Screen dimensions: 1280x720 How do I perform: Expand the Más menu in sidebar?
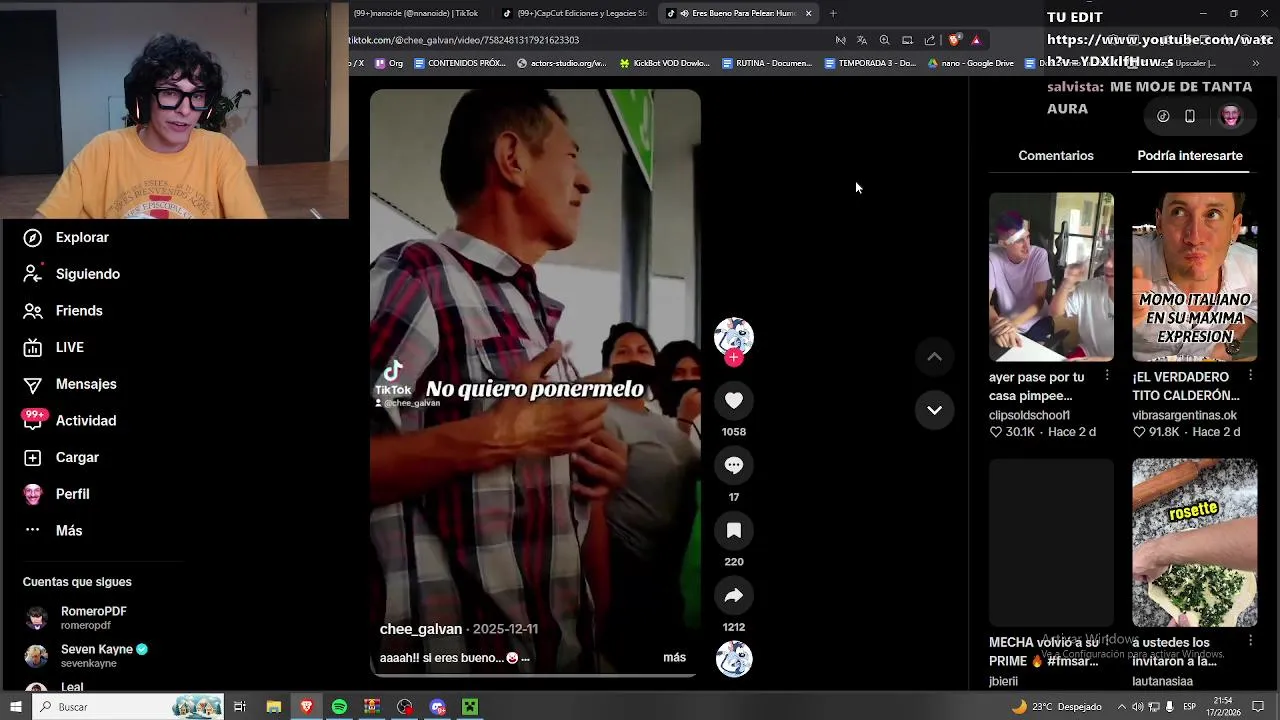click(x=53, y=531)
